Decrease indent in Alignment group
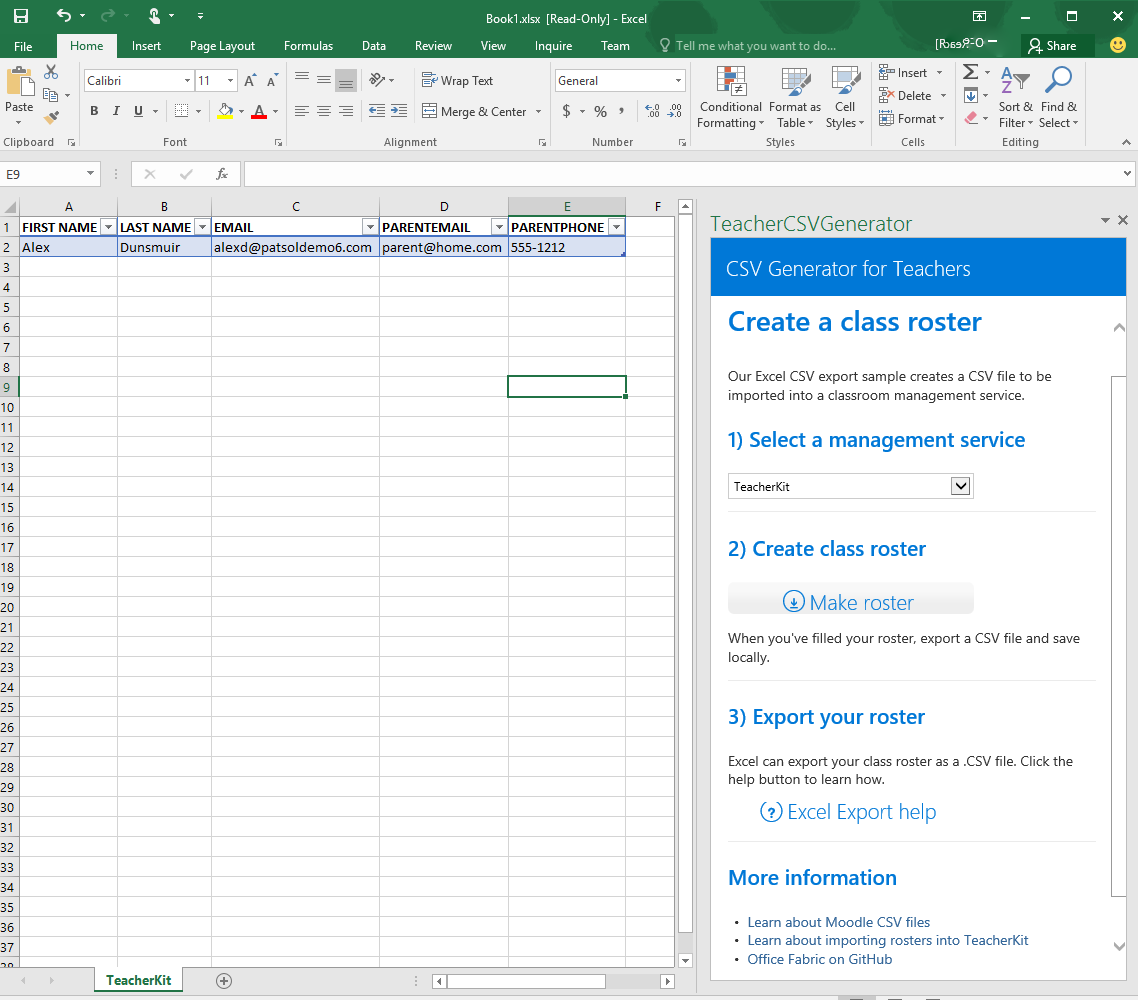This screenshot has width=1138, height=1000. (x=377, y=111)
